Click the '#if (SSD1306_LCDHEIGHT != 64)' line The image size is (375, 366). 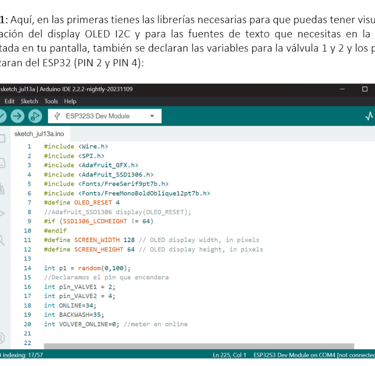click(x=99, y=221)
